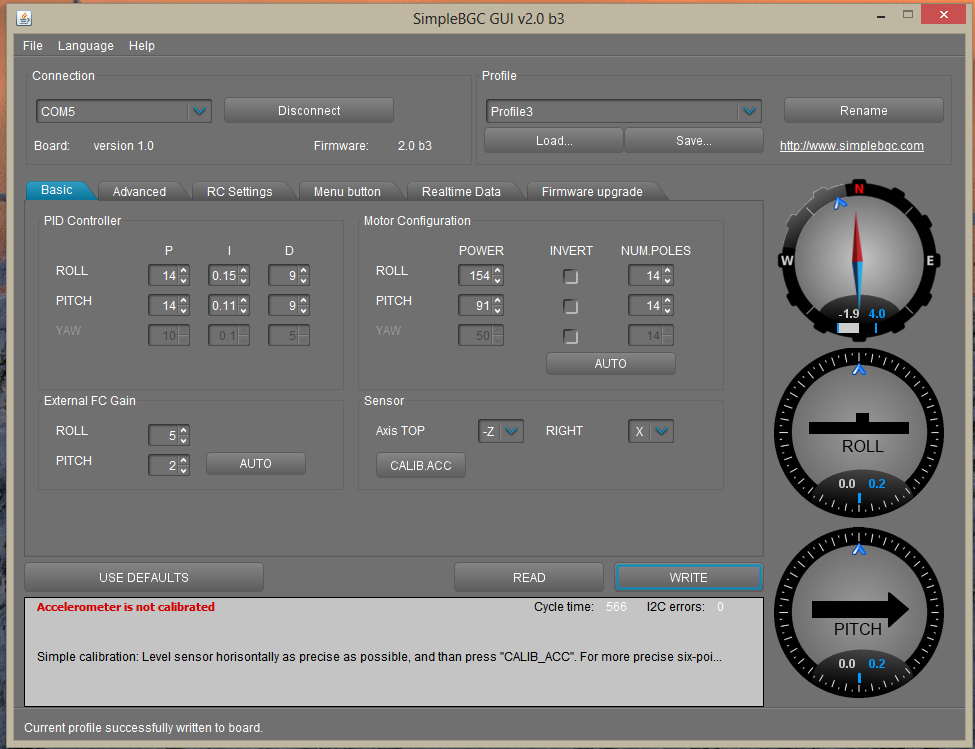This screenshot has height=749, width=975.
Task: Click the ROLL I field showing 0.15
Action: coord(224,275)
